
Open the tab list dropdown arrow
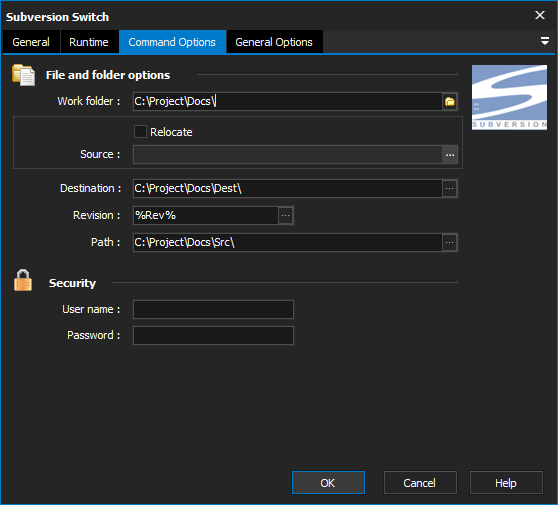[544, 41]
